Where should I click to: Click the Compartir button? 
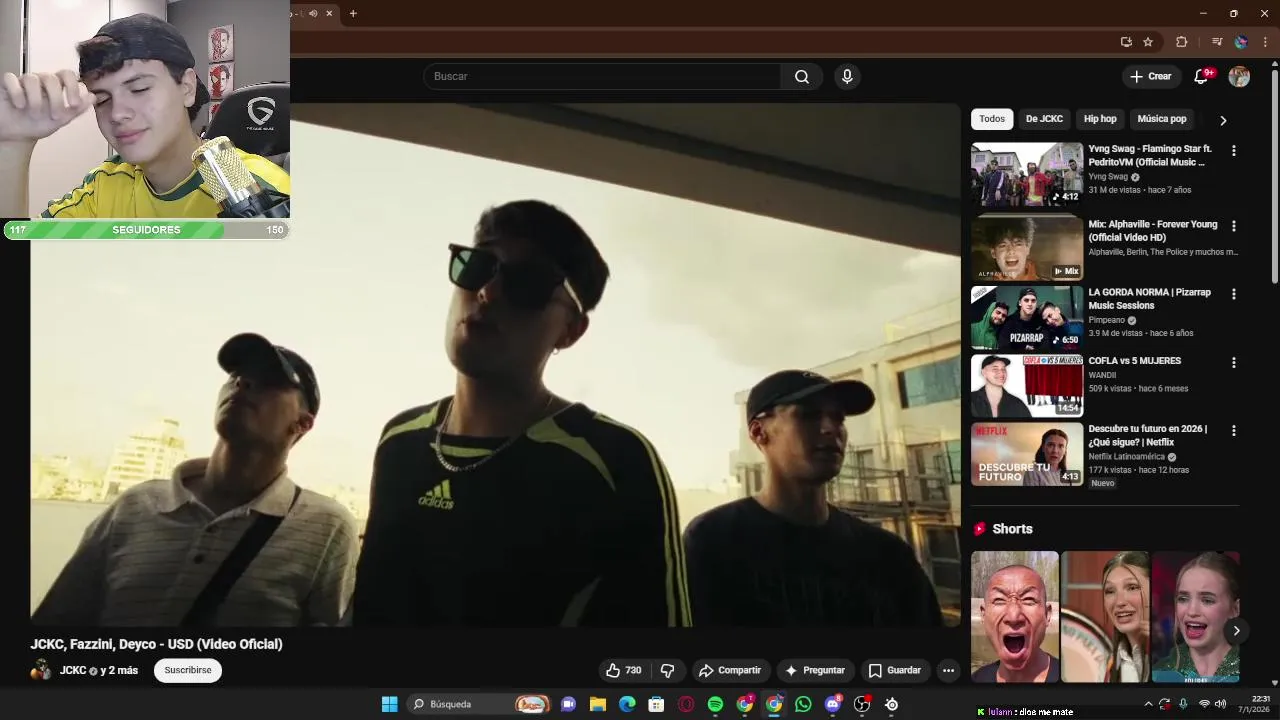pyautogui.click(x=730, y=670)
